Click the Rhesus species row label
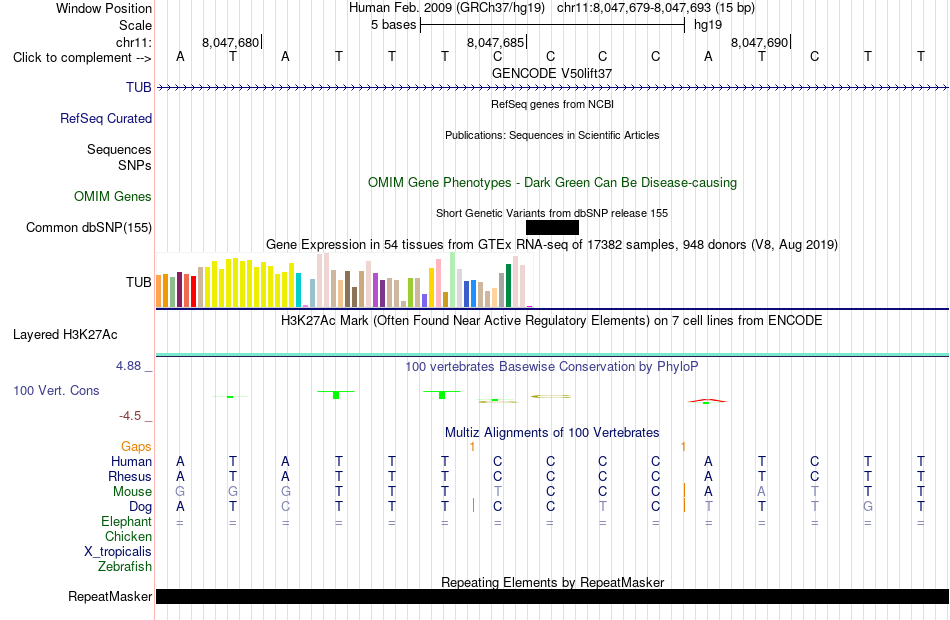This screenshot has height=620, width=950. (x=130, y=477)
